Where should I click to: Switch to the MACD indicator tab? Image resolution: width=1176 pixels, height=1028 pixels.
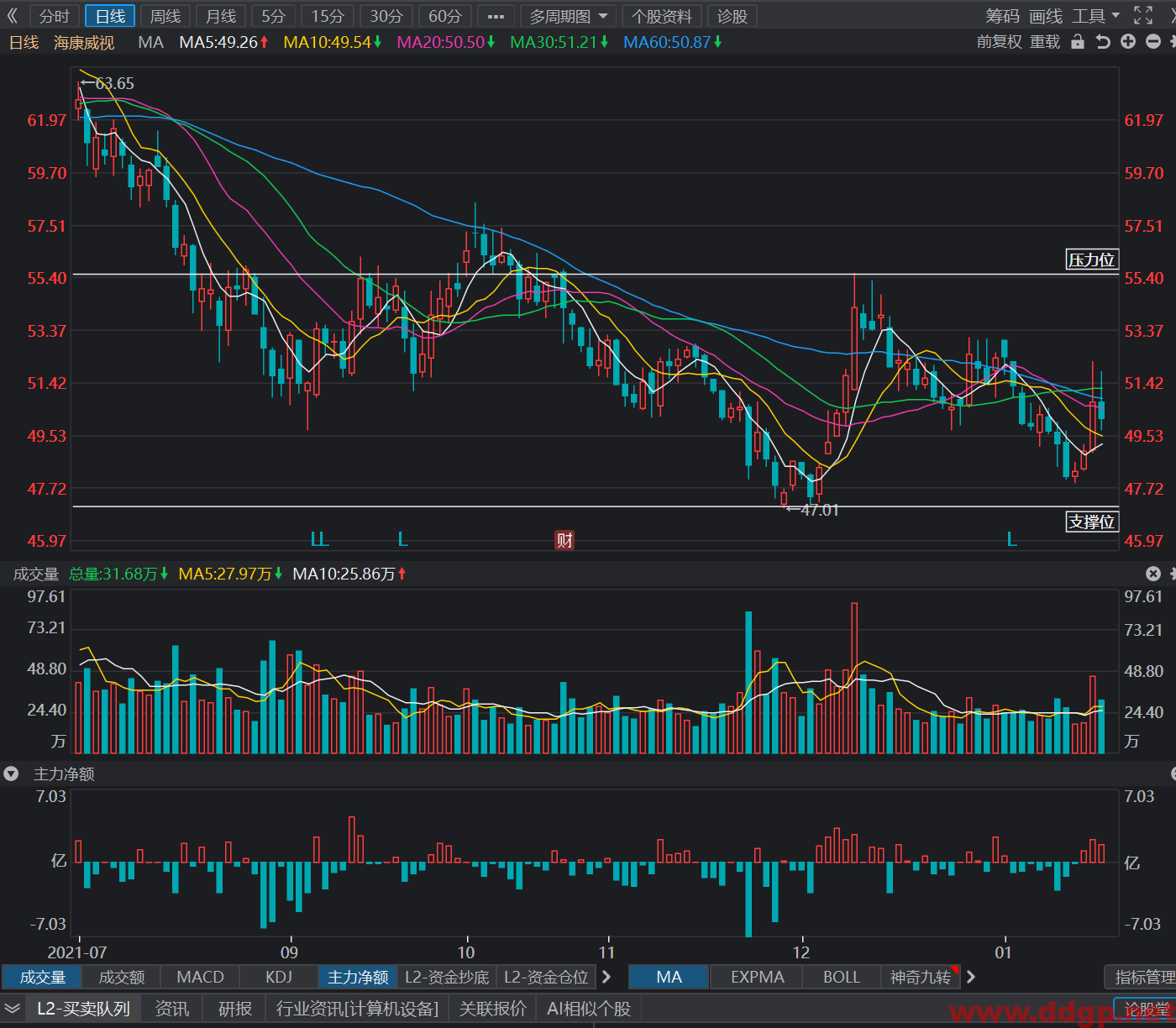[x=200, y=977]
